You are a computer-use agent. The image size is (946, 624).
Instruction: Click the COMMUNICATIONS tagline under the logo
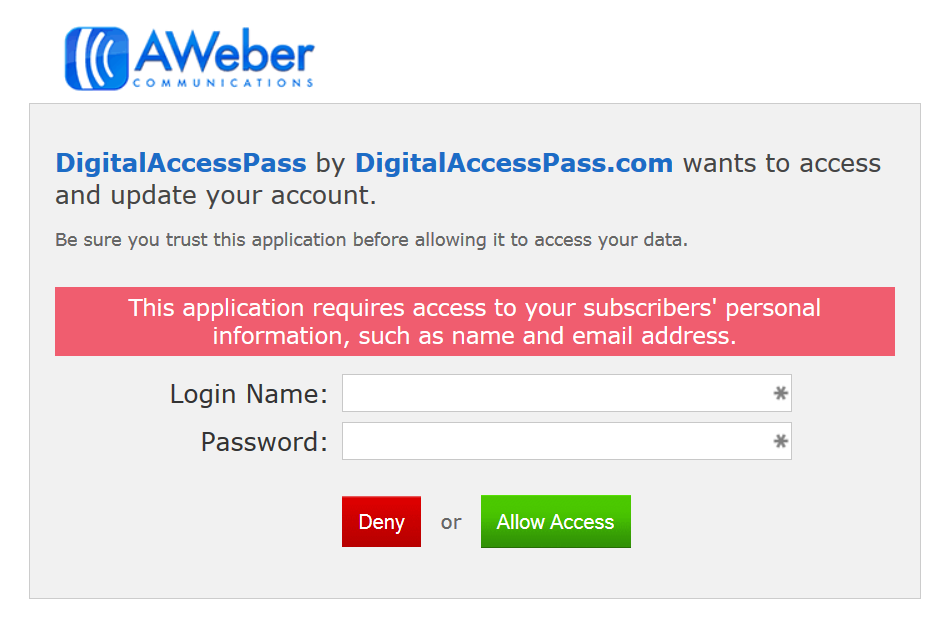point(223,83)
